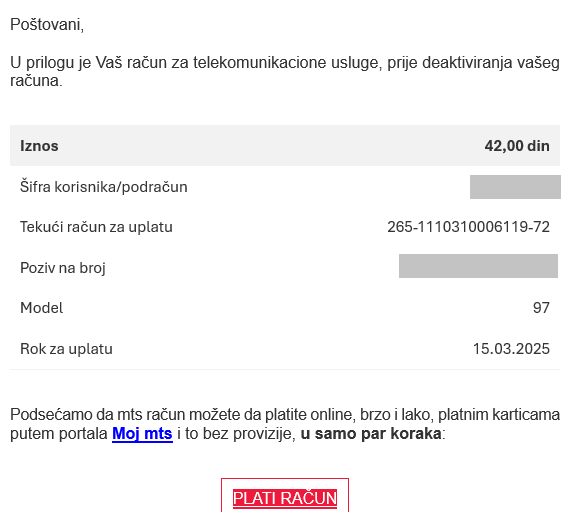This screenshot has width=578, height=530.
Task: Click the Rok za uplatu label
Action: pyautogui.click(x=66, y=349)
